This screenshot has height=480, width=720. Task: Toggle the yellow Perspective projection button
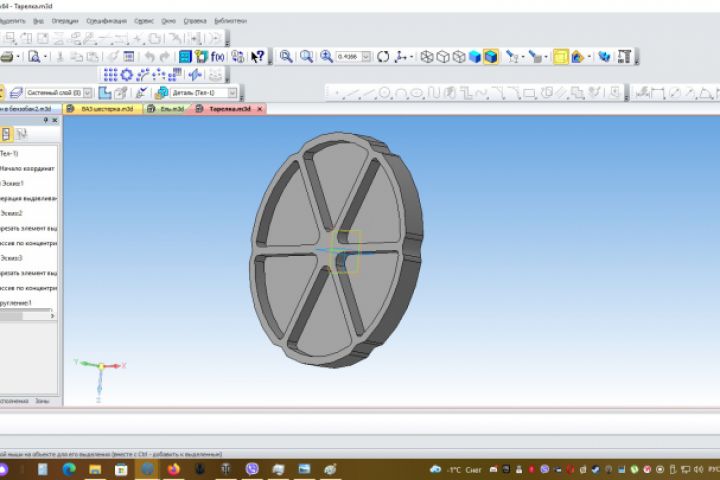coord(561,57)
